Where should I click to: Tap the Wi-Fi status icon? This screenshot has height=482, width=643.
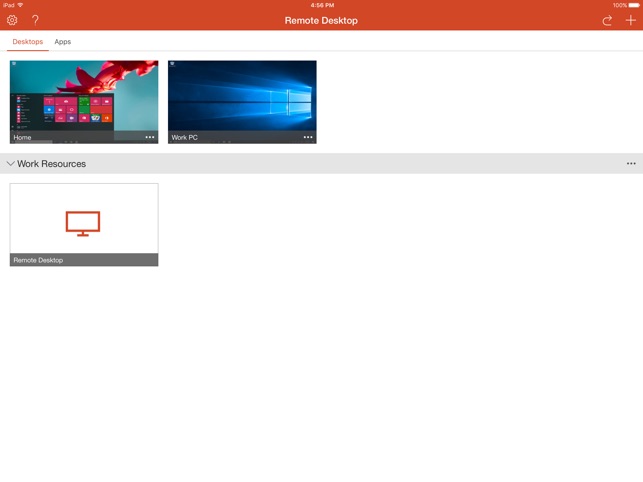pos(21,5)
